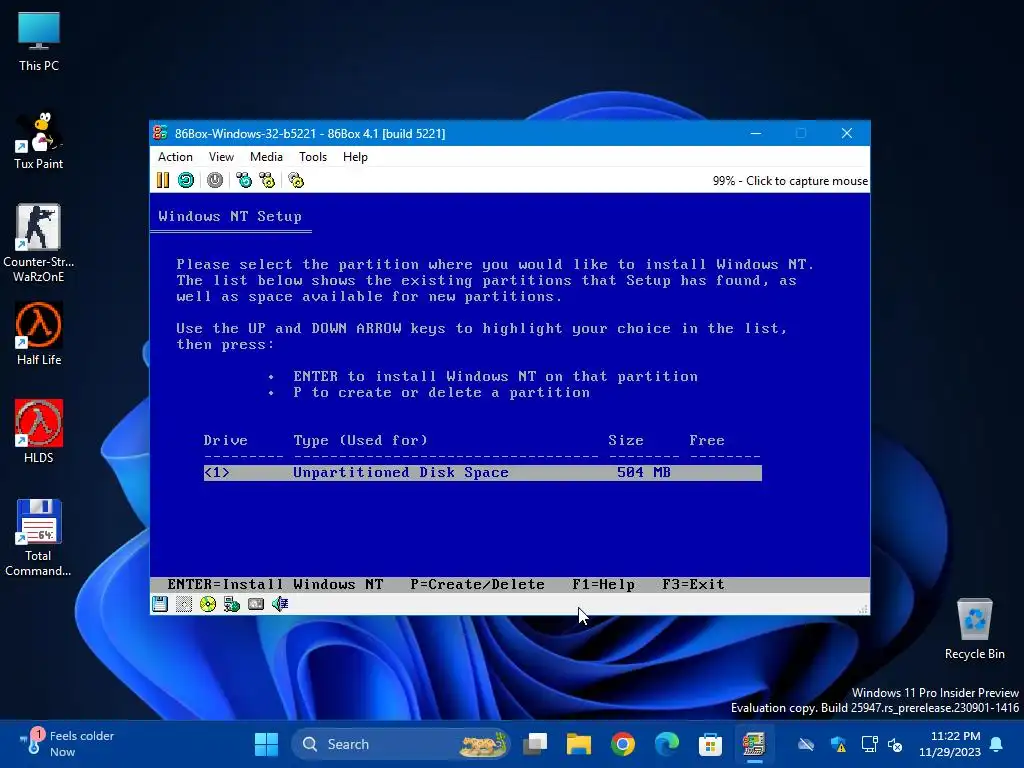The image size is (1024, 768).
Task: Click the 86Box taskbar button
Action: pos(754,744)
